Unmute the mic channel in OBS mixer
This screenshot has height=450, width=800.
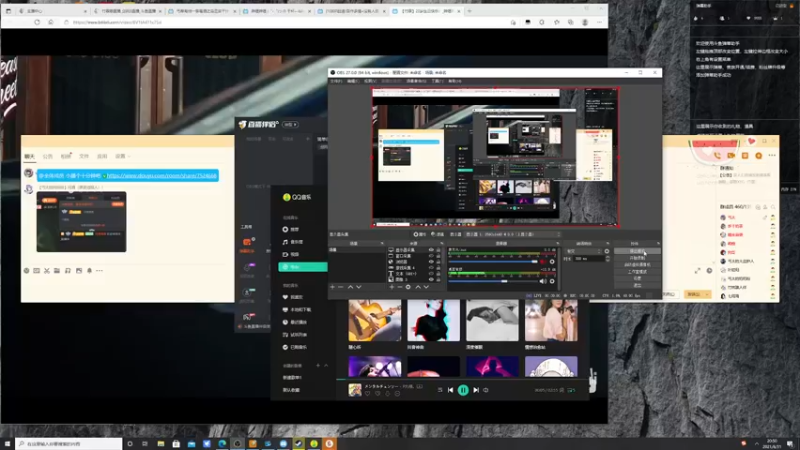pyautogui.click(x=543, y=262)
